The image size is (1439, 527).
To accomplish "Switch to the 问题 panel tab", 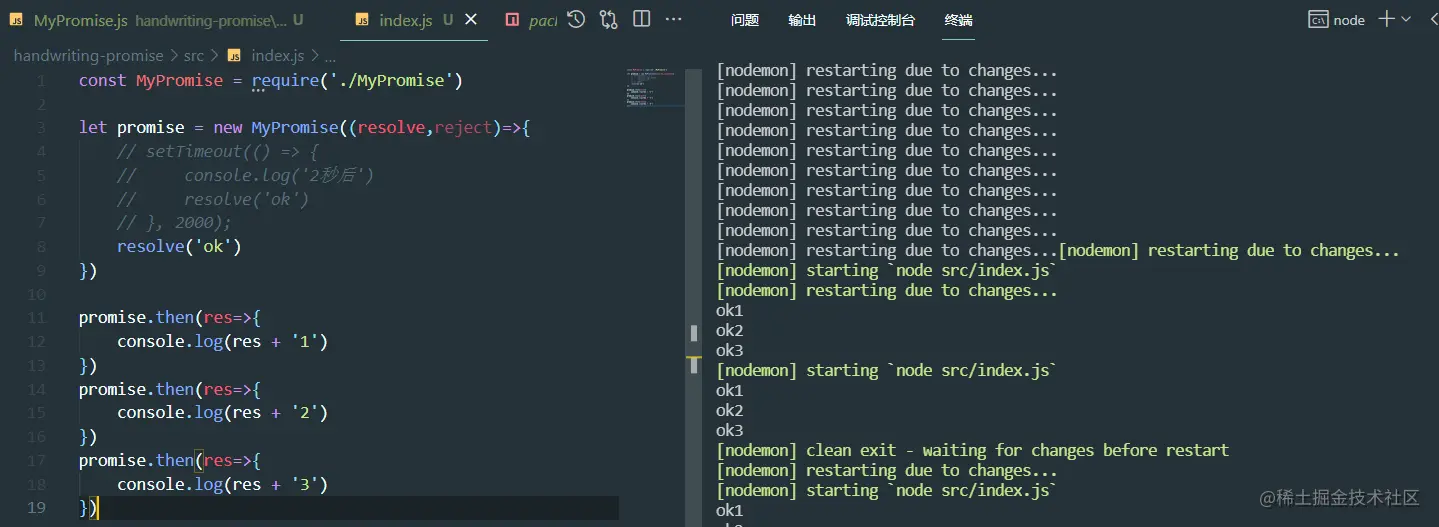I will click(x=744, y=20).
